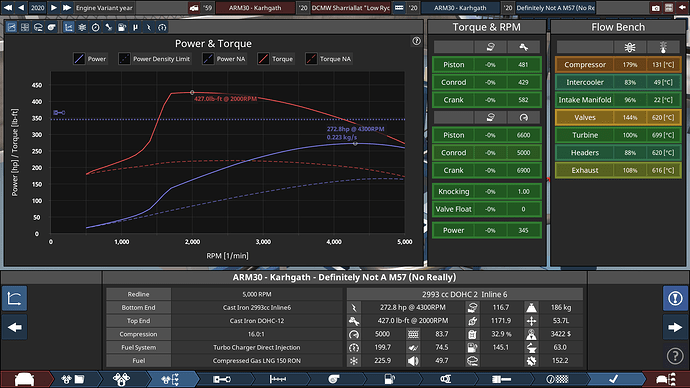Open the piston and conrod bottom end tab
The image size is (690, 388).
(x=222, y=379)
